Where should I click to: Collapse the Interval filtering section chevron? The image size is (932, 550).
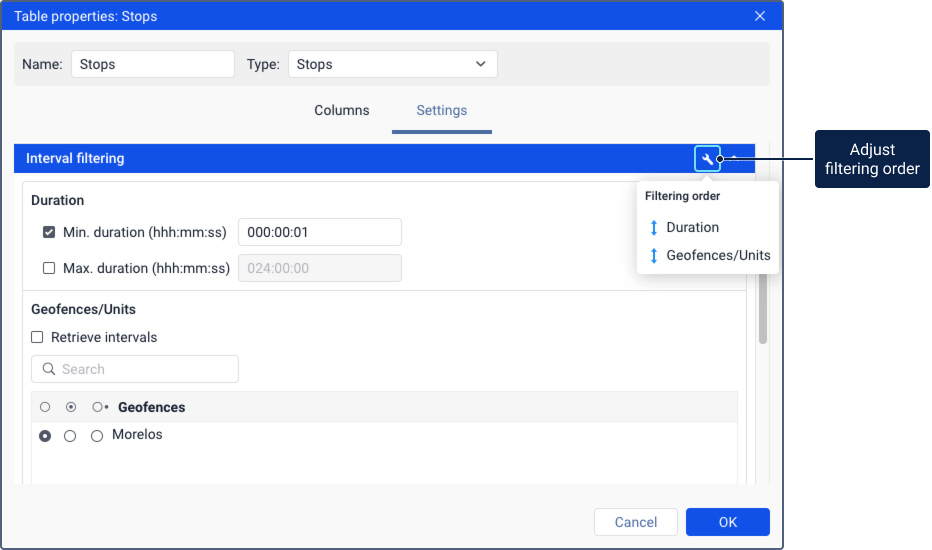click(735, 159)
